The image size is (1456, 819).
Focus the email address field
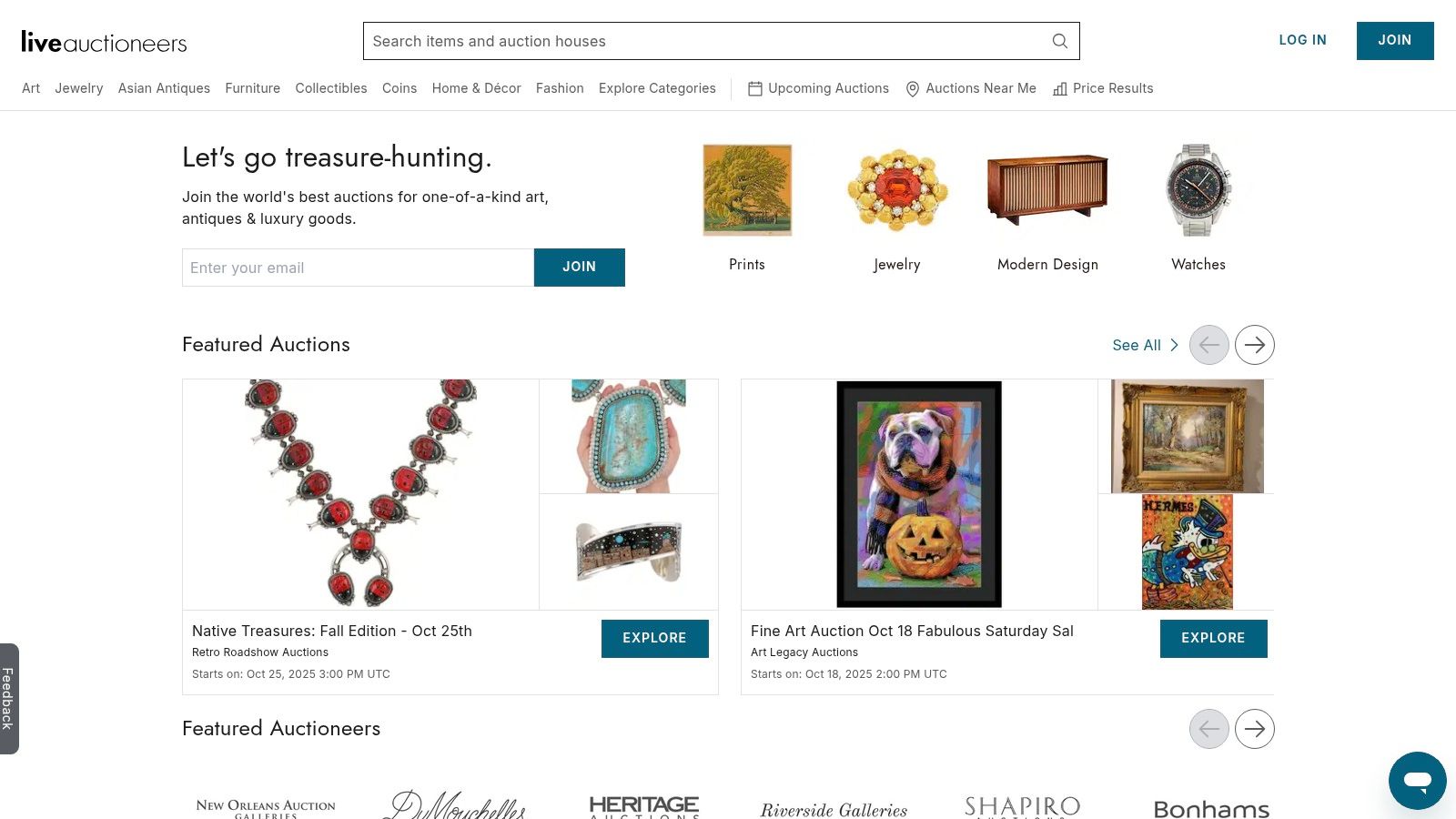tap(358, 268)
